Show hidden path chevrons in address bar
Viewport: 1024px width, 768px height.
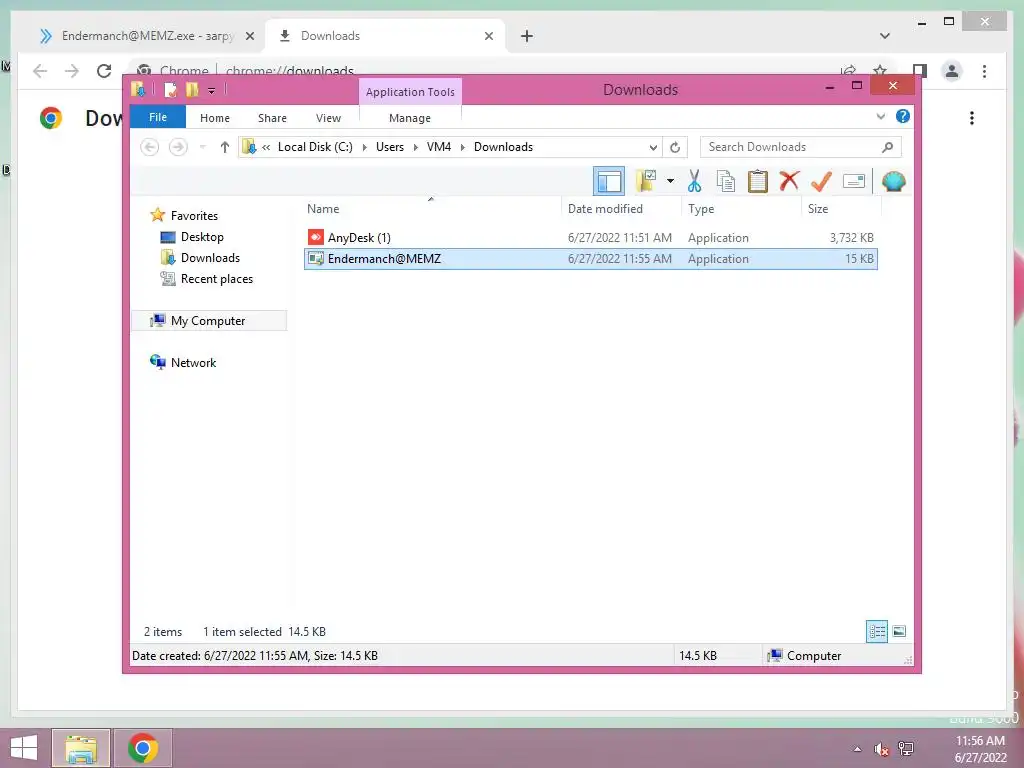pyautogui.click(x=266, y=147)
